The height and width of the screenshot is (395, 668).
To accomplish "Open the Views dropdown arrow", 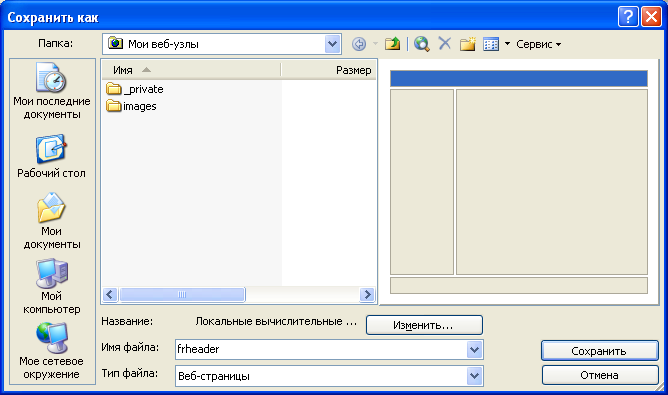I will pos(507,44).
